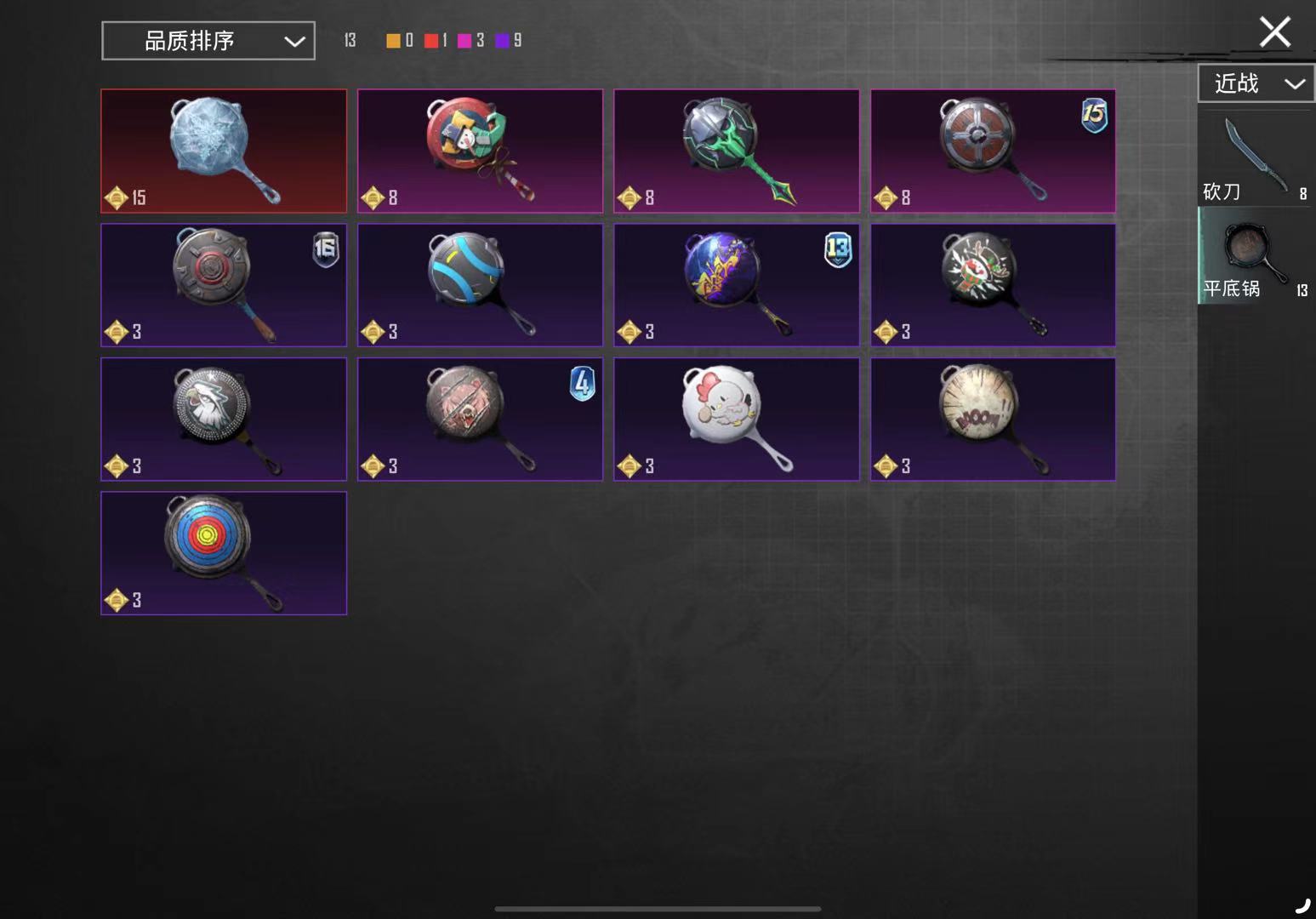The width and height of the screenshot is (1316, 919).
Task: Click the pink quality count swatch
Action: click(464, 41)
